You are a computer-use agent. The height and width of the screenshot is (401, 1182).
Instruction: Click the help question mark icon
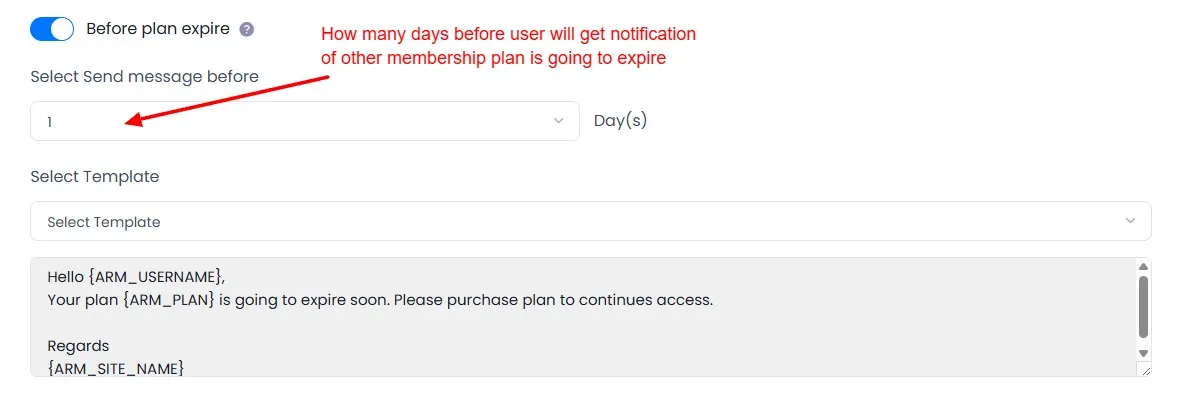pos(247,30)
